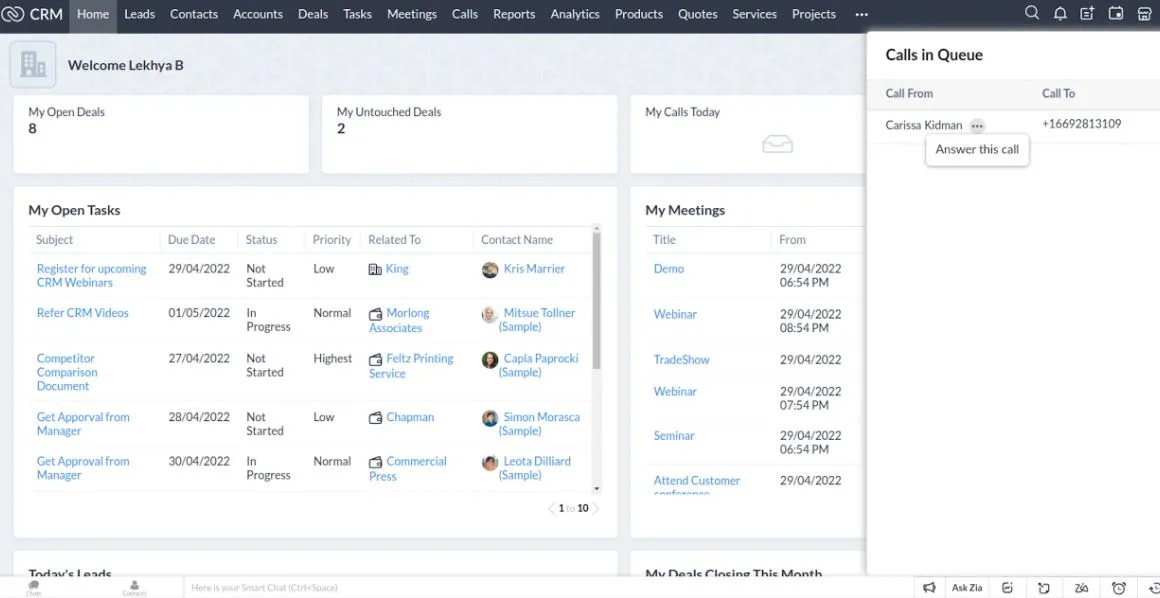Open notifications via bell icon

pos(1060,13)
